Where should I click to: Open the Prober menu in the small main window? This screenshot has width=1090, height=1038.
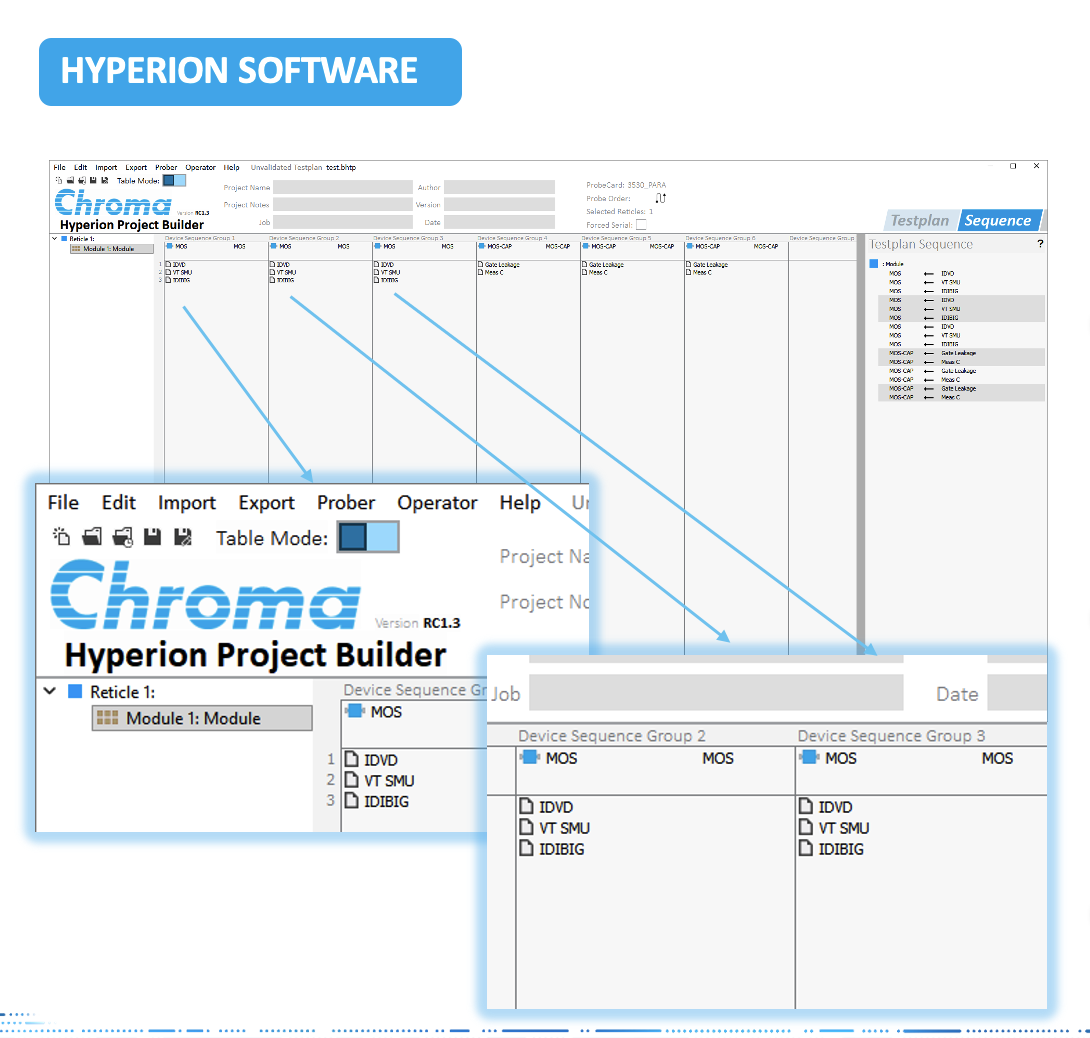(166, 168)
